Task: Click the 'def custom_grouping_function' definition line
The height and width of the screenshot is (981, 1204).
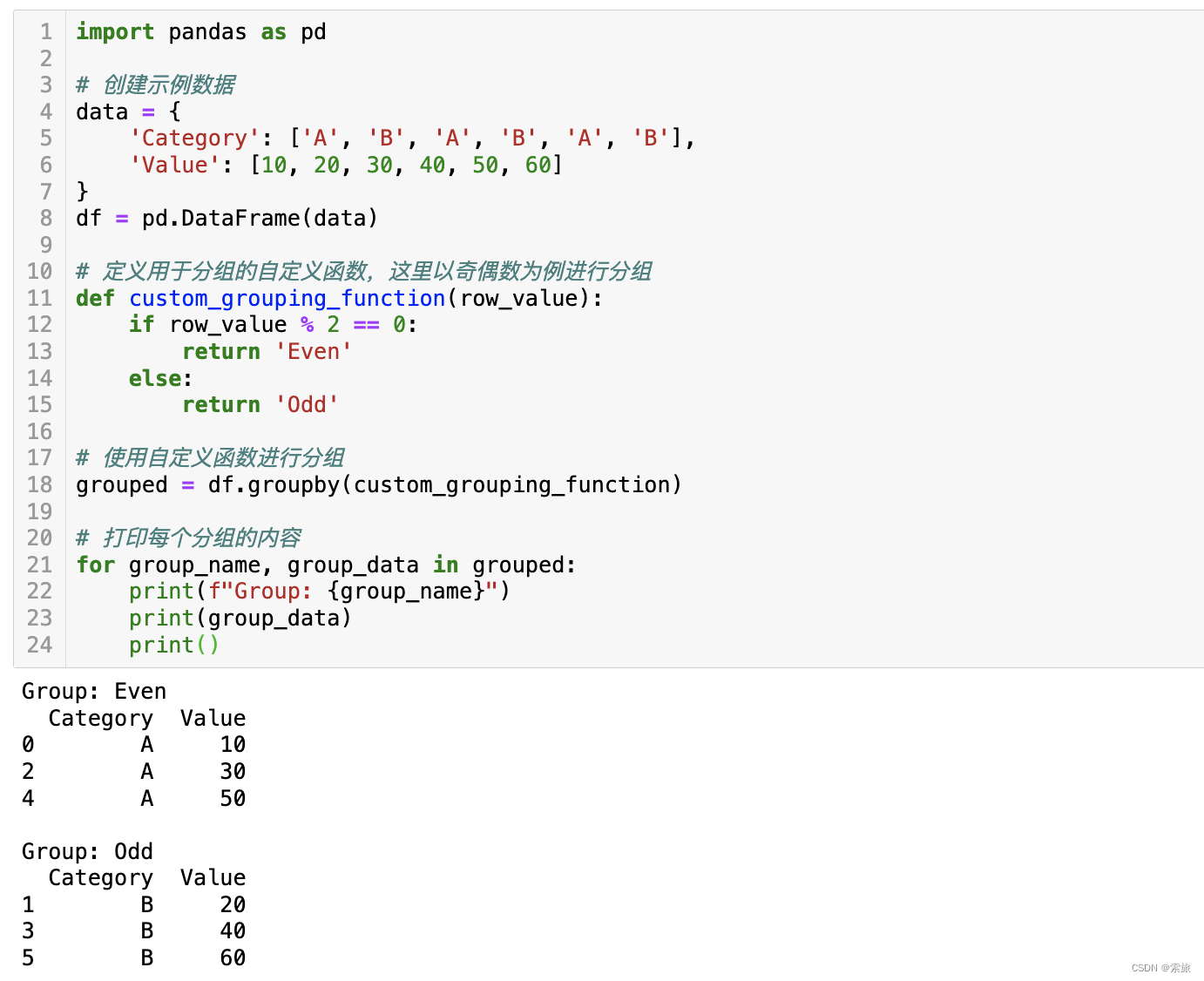Action: click(x=339, y=299)
